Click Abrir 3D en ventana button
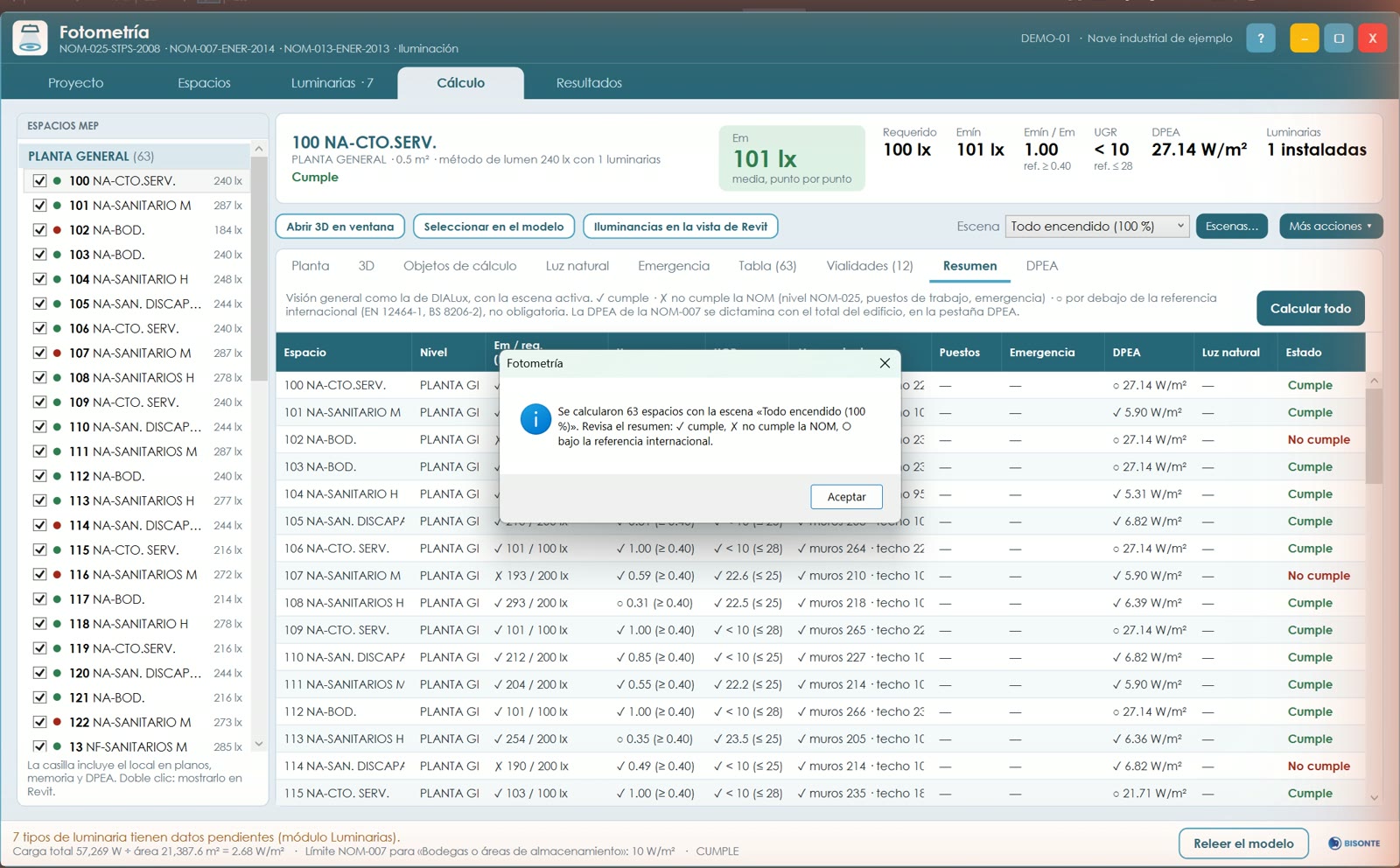 click(x=340, y=227)
